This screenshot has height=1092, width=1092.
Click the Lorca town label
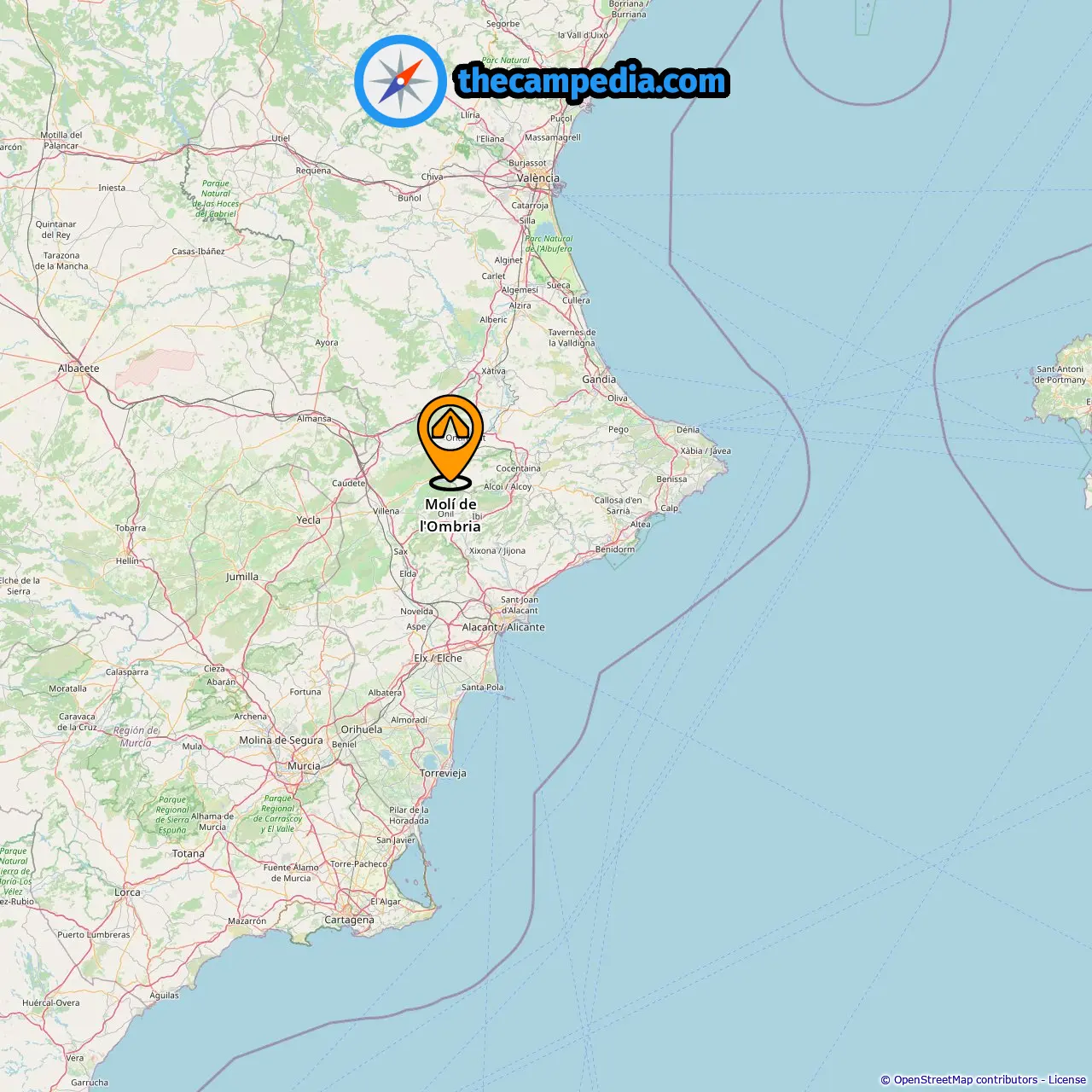[x=127, y=892]
